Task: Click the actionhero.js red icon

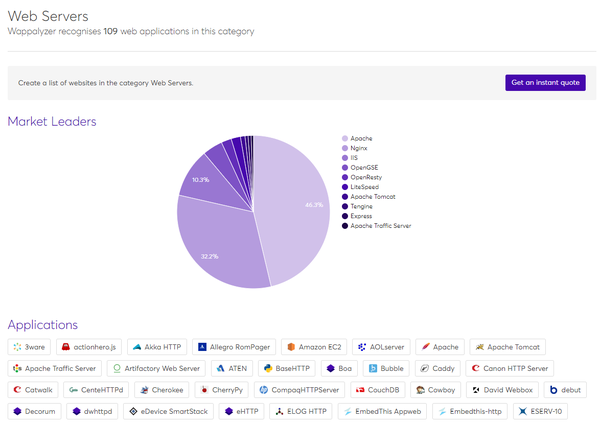Action: [x=66, y=347]
